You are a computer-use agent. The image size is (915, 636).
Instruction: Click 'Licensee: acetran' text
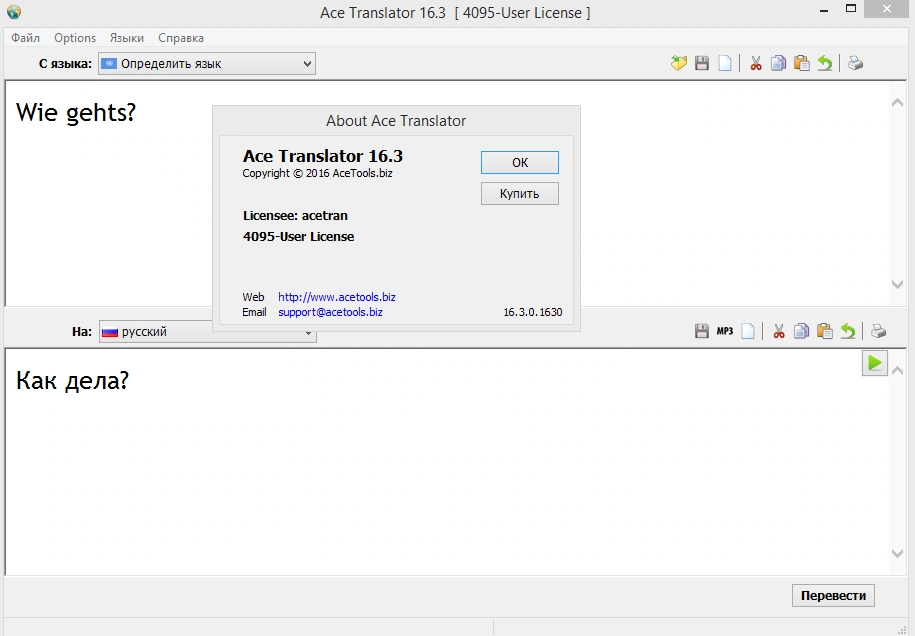tap(295, 216)
